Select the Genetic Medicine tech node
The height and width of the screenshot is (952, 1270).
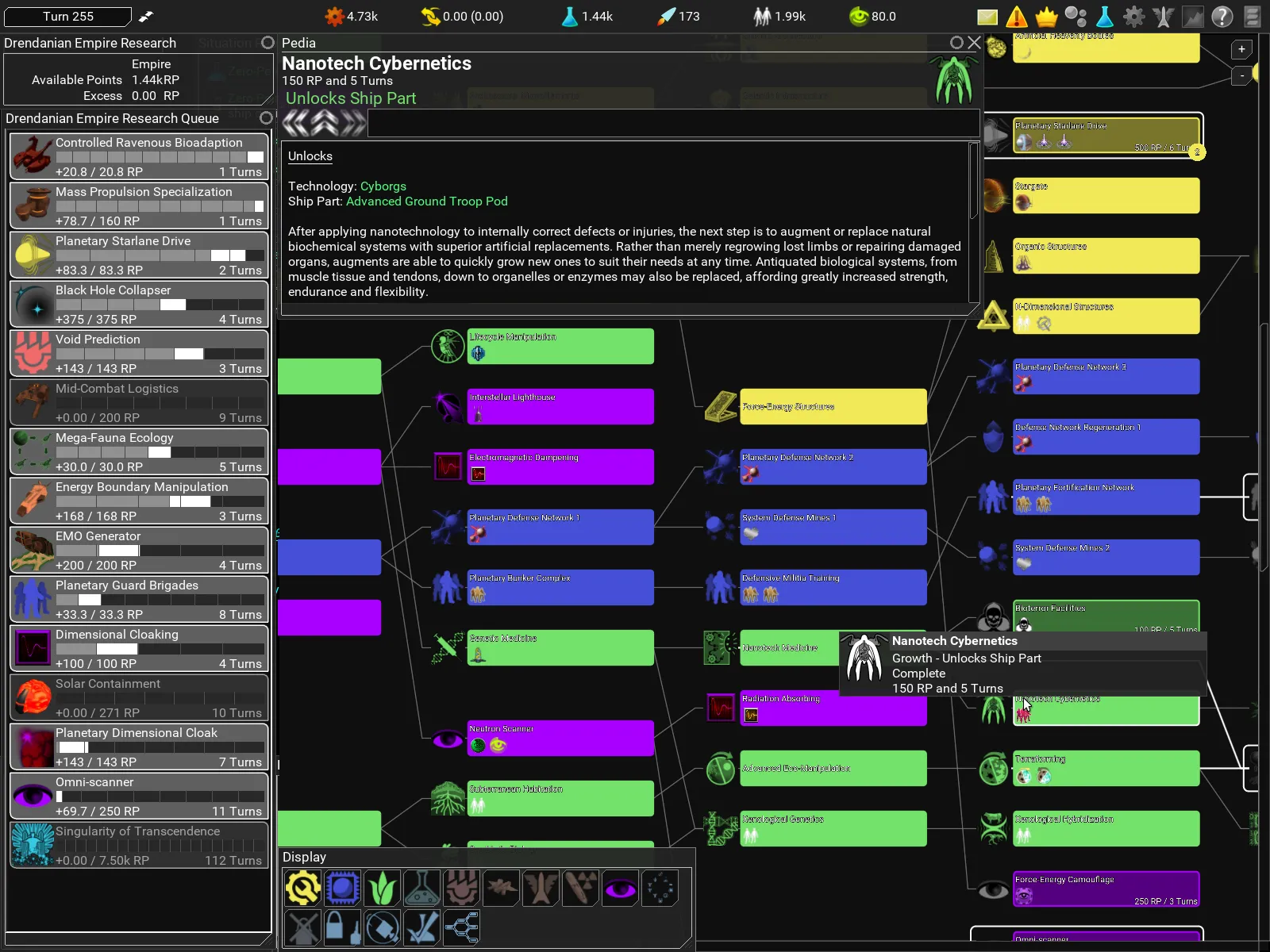[x=560, y=647]
